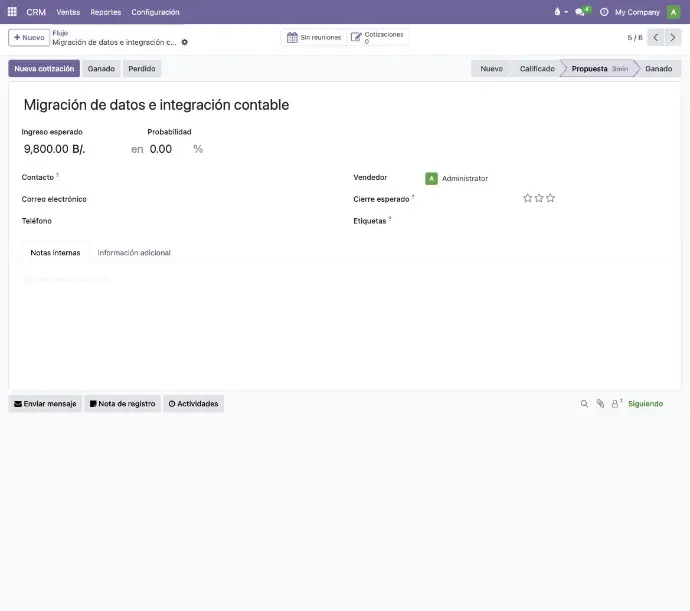Viewport: 690px width, 611px height.
Task: Click Nota de registro button
Action: [x=122, y=404]
